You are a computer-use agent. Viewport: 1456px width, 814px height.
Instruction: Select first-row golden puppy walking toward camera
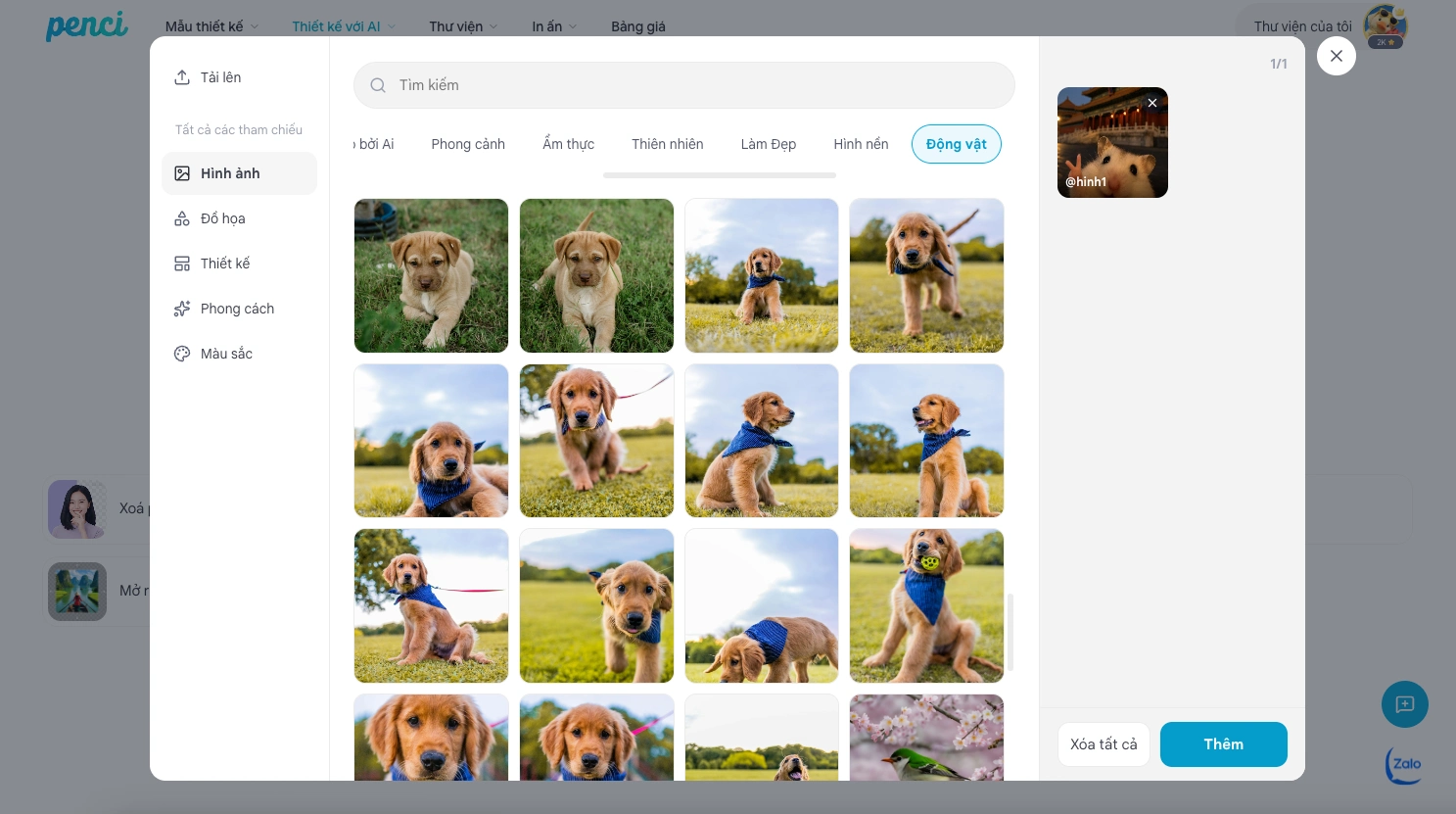pyautogui.click(x=927, y=275)
